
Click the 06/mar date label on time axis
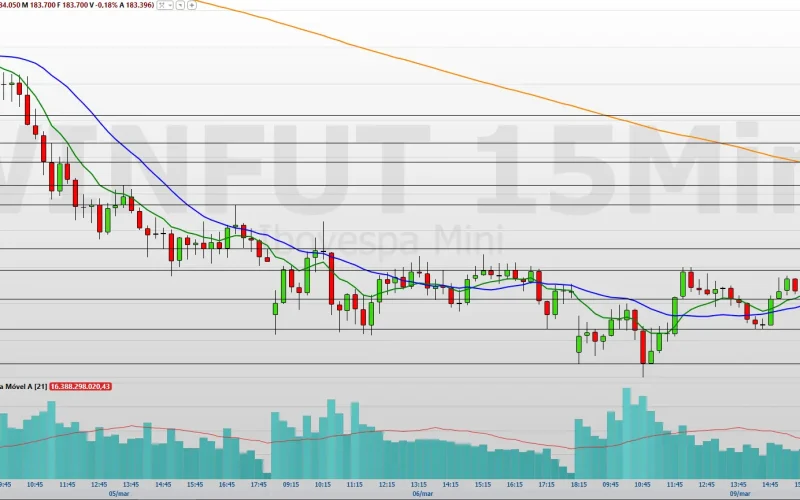coord(422,493)
